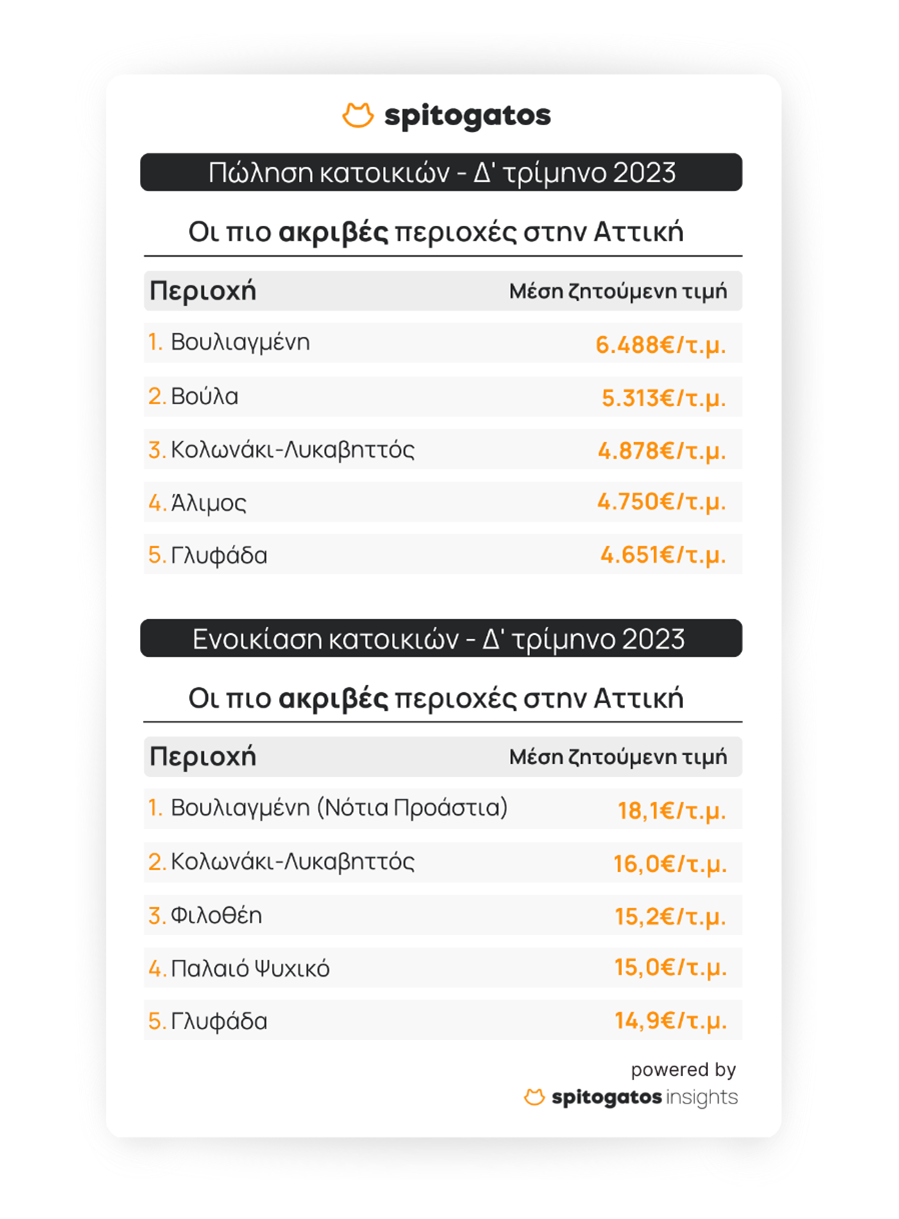Click the powered by text
The image size is (899, 1219).
click(x=683, y=1069)
